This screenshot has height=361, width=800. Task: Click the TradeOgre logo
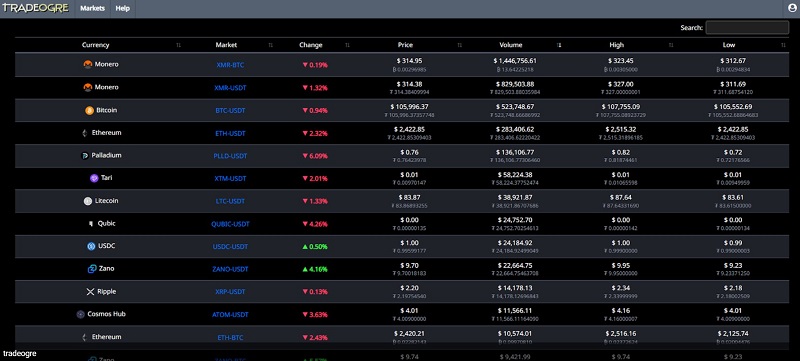[35, 8]
